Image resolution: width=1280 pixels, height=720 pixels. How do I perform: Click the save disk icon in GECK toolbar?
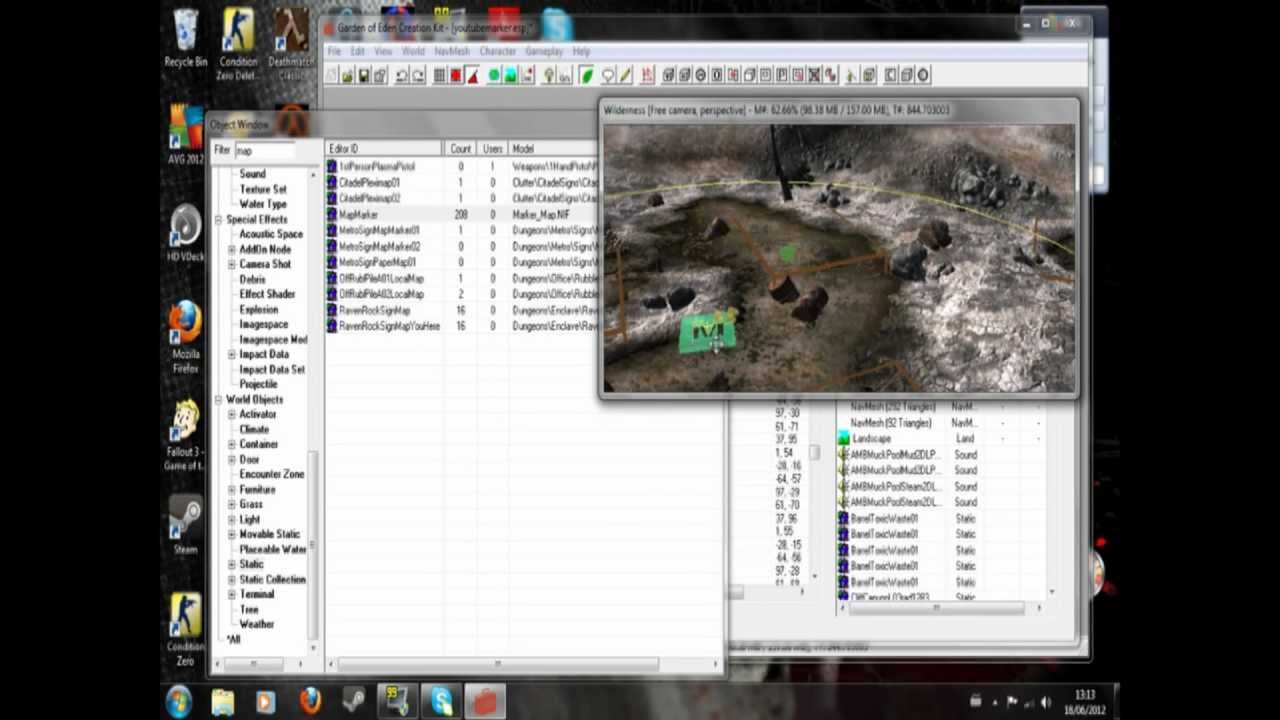364,75
